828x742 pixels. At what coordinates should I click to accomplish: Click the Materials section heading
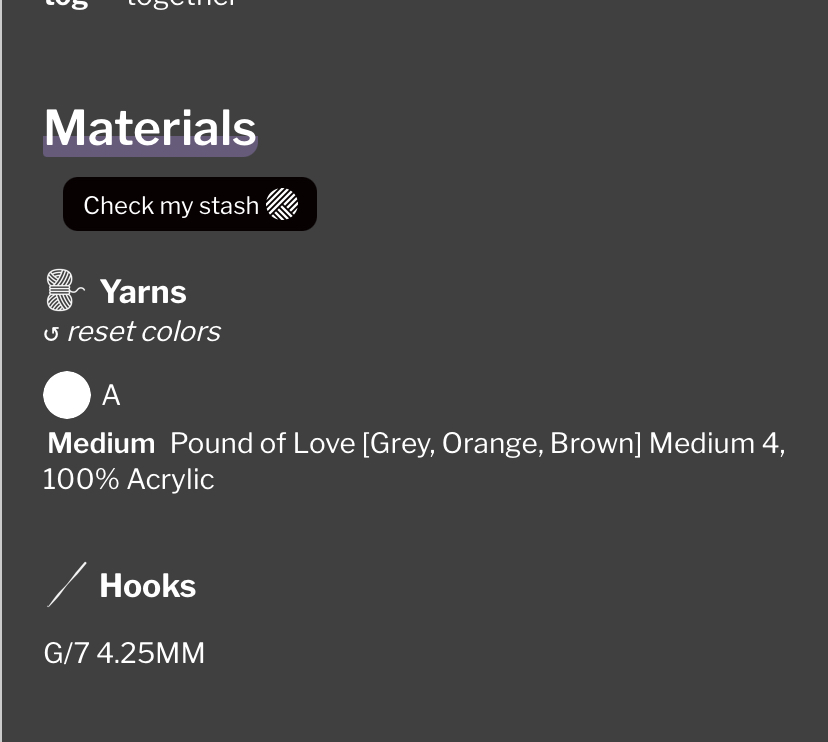click(x=150, y=127)
